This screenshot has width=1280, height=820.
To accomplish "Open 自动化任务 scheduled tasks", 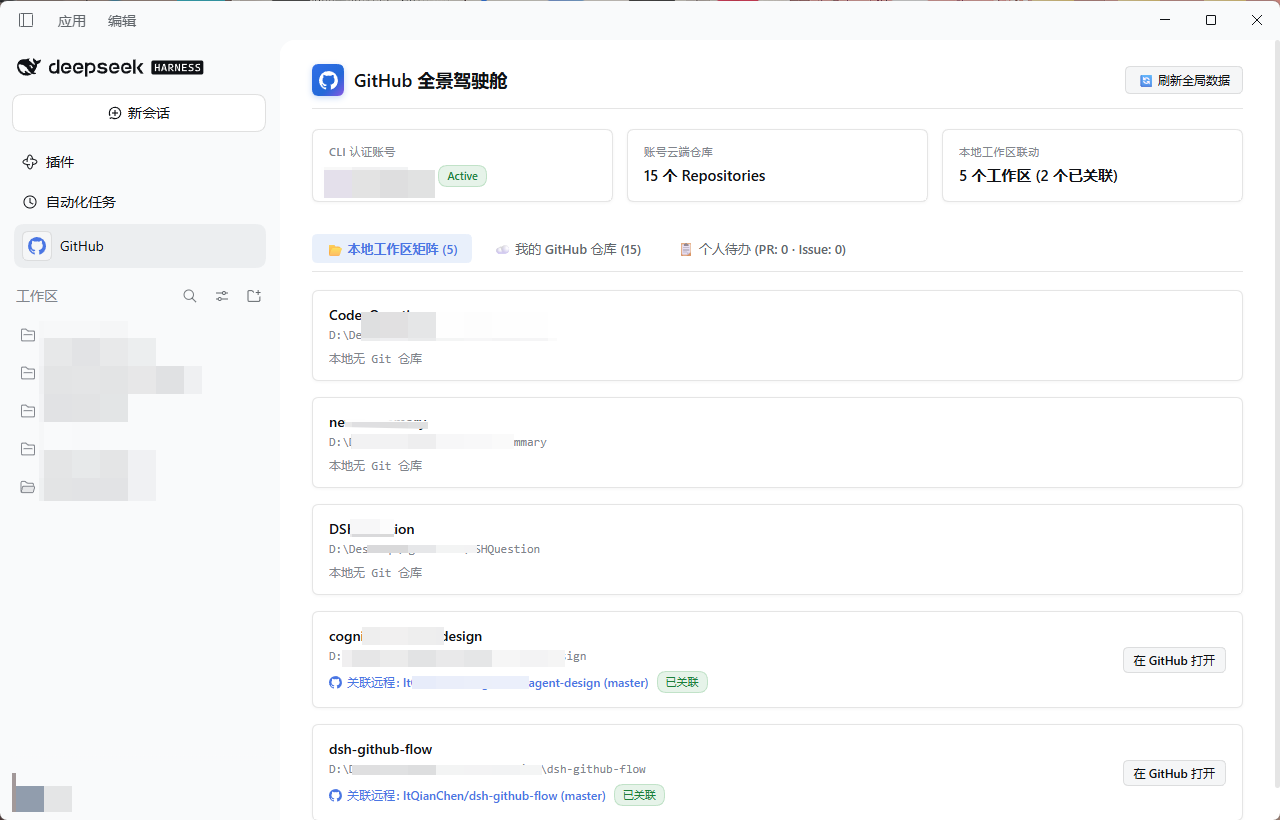I will coord(139,202).
